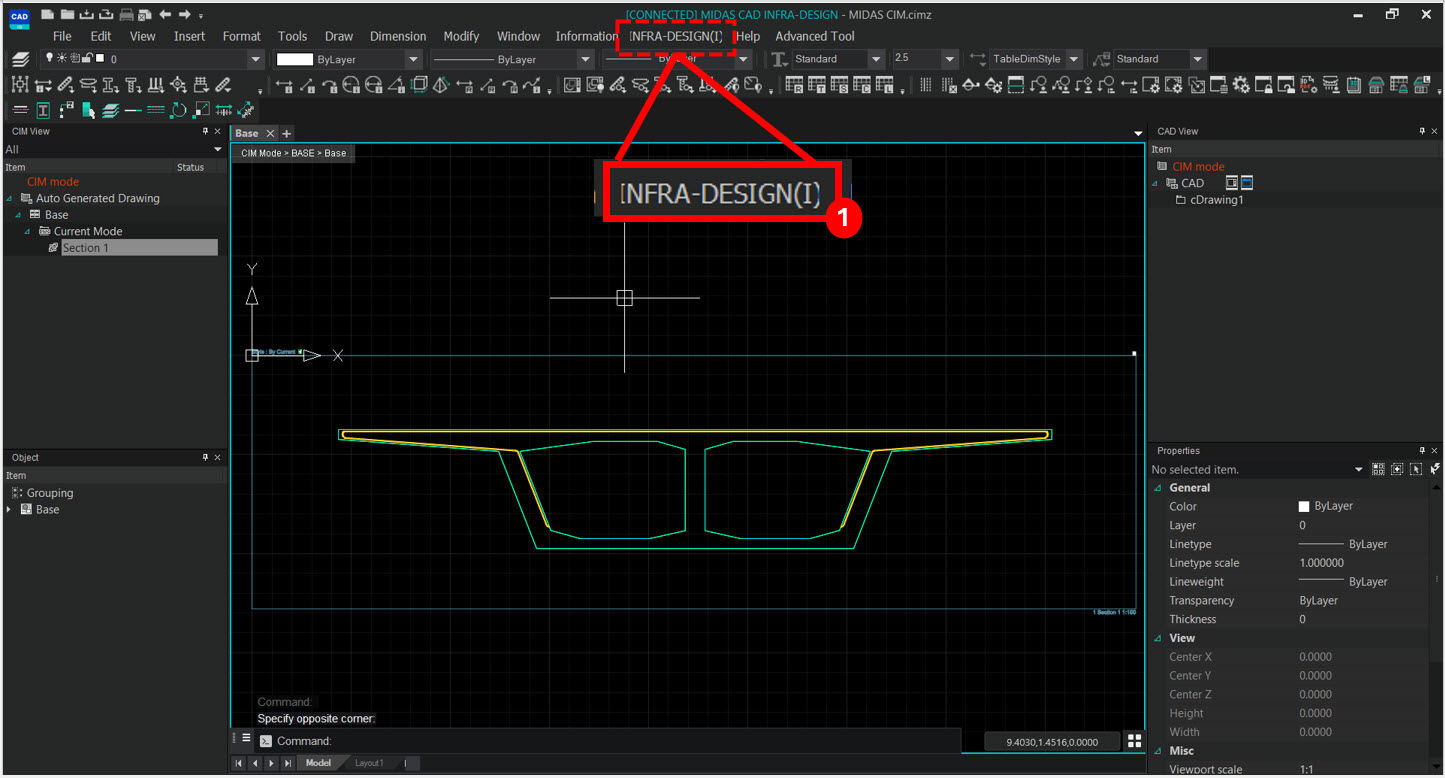Toggle the layer lock padlock in layer controls

(87, 57)
